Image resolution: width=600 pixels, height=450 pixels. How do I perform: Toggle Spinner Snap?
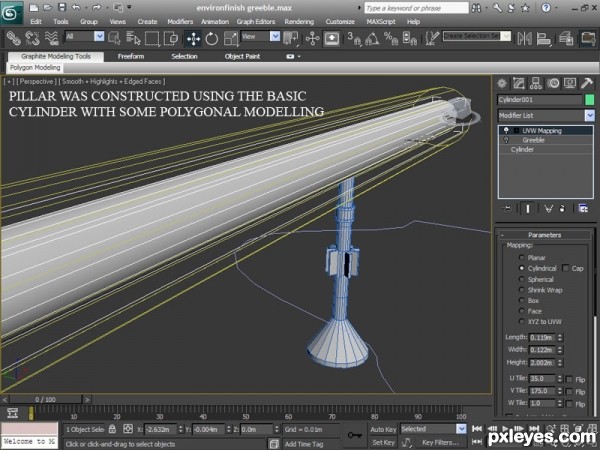click(409, 38)
